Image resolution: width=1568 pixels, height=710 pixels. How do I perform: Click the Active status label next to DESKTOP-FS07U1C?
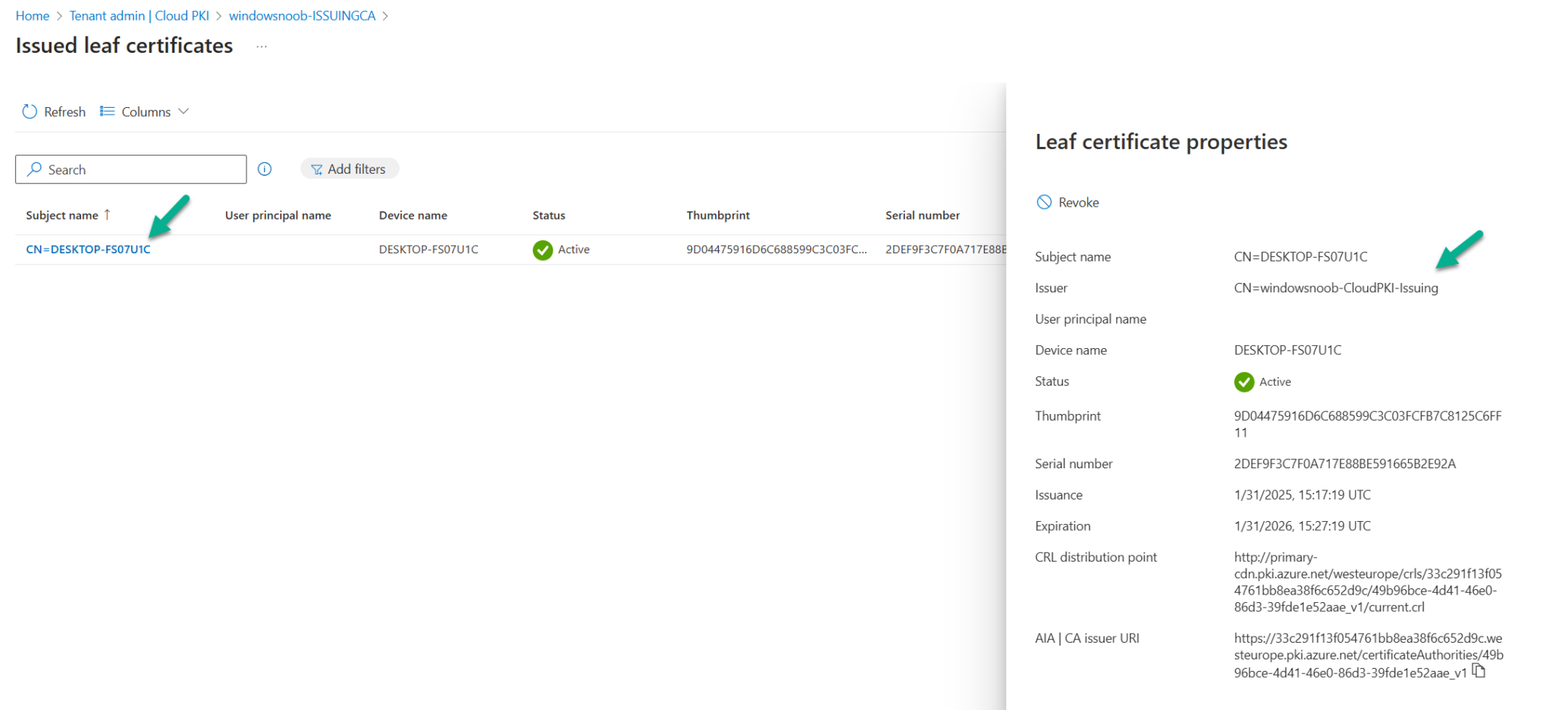tap(573, 249)
